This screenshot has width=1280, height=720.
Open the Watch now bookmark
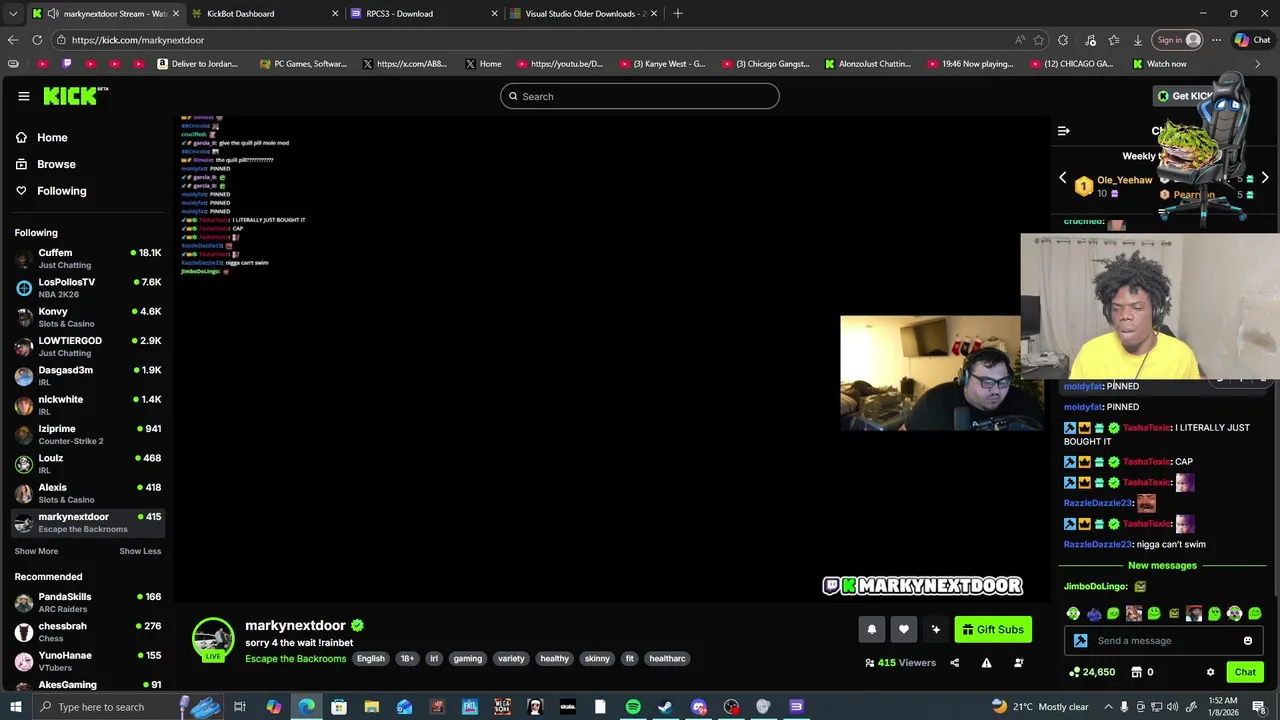click(x=1160, y=64)
